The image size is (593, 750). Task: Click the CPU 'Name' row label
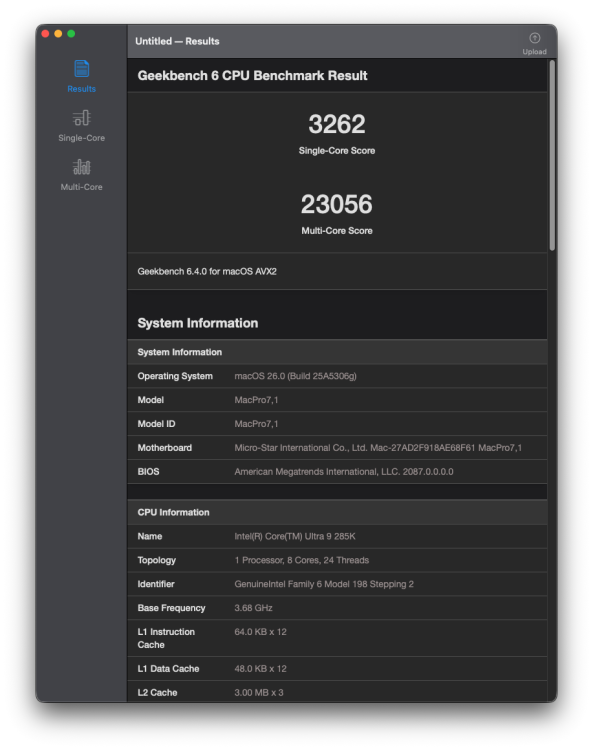pos(150,536)
